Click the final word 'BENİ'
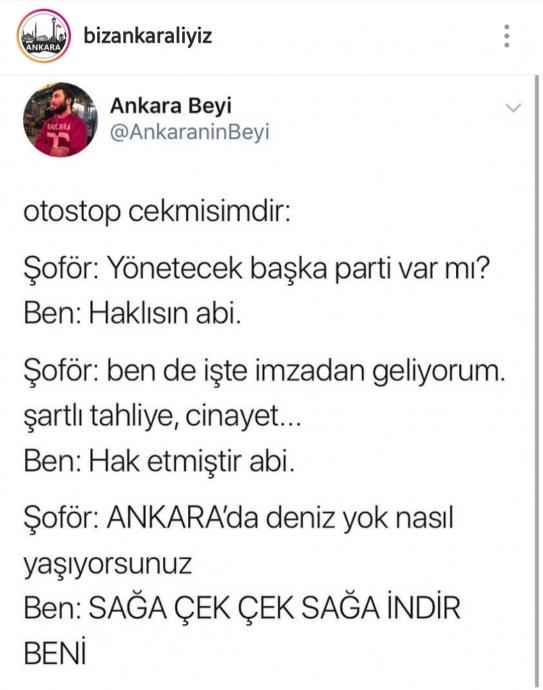Image resolution: width=543 pixels, height=690 pixels. point(55,653)
